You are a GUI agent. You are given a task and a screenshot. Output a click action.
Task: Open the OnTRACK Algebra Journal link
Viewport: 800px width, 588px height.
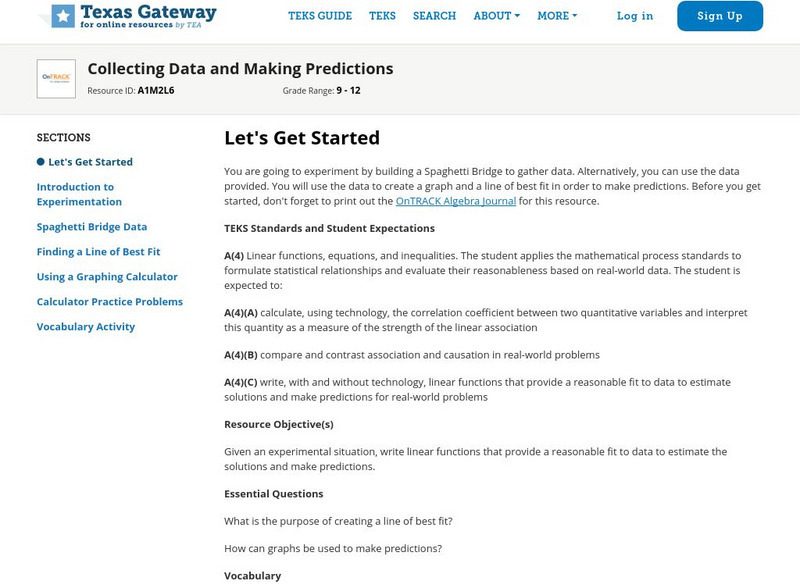tap(456, 201)
